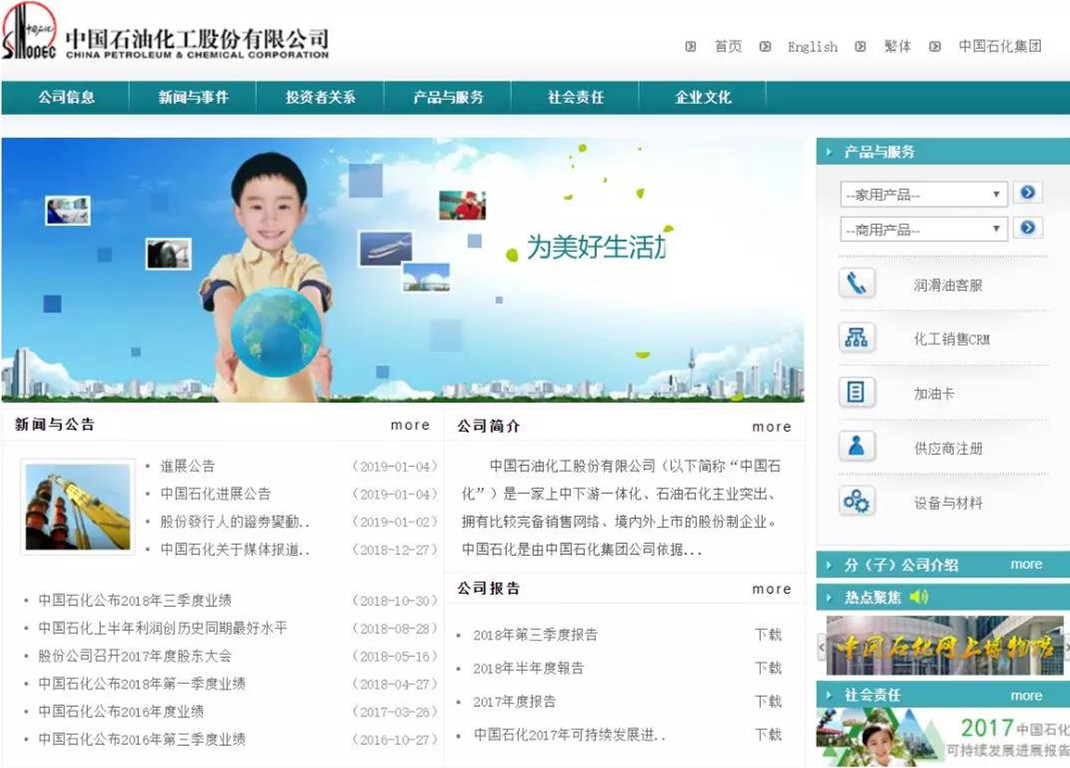Click the go arrow beside 家用产品
The width and height of the screenshot is (1070, 768).
pyautogui.click(x=1028, y=193)
